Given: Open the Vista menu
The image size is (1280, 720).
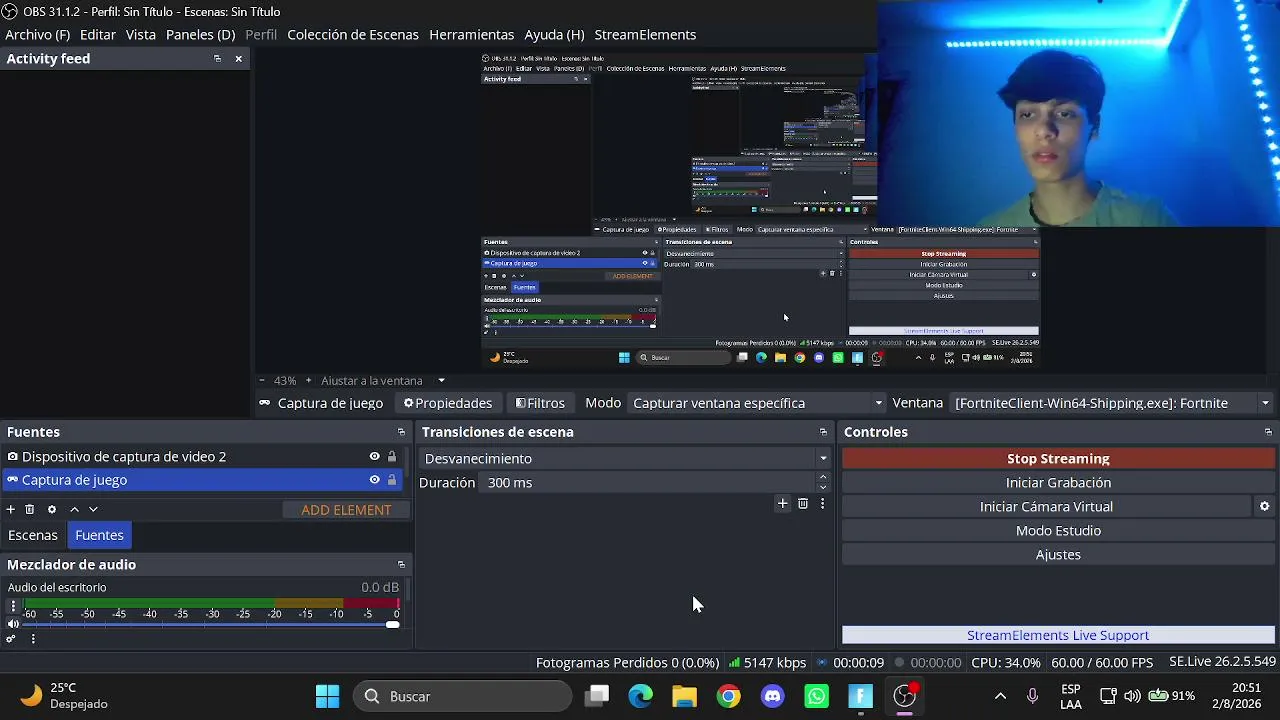Looking at the screenshot, I should coord(141,35).
